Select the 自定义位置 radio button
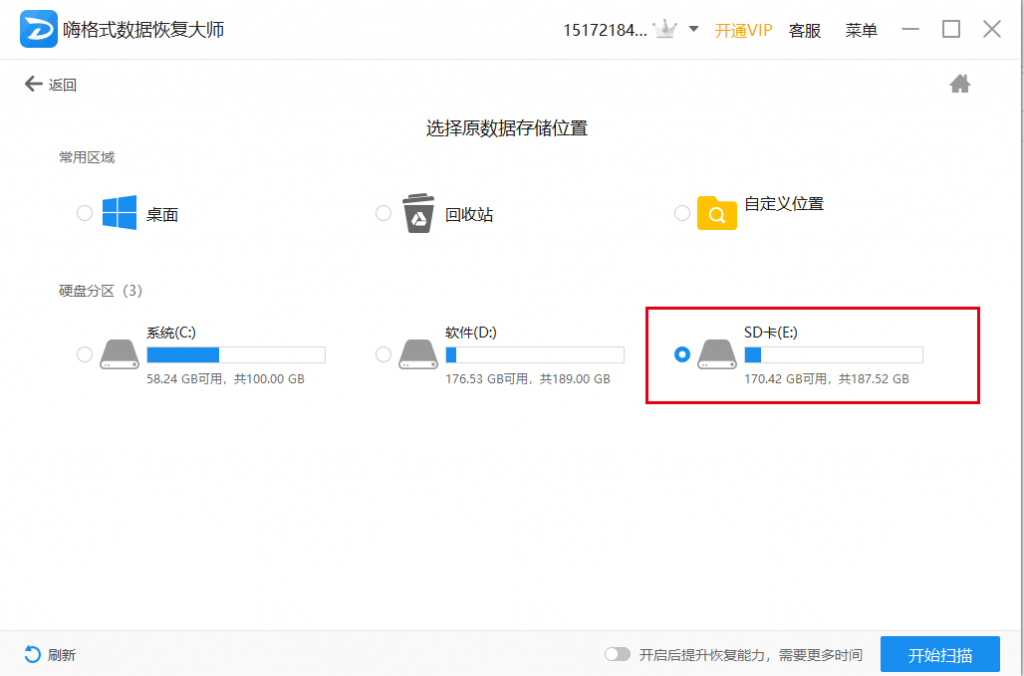The height and width of the screenshot is (676, 1024). point(682,213)
